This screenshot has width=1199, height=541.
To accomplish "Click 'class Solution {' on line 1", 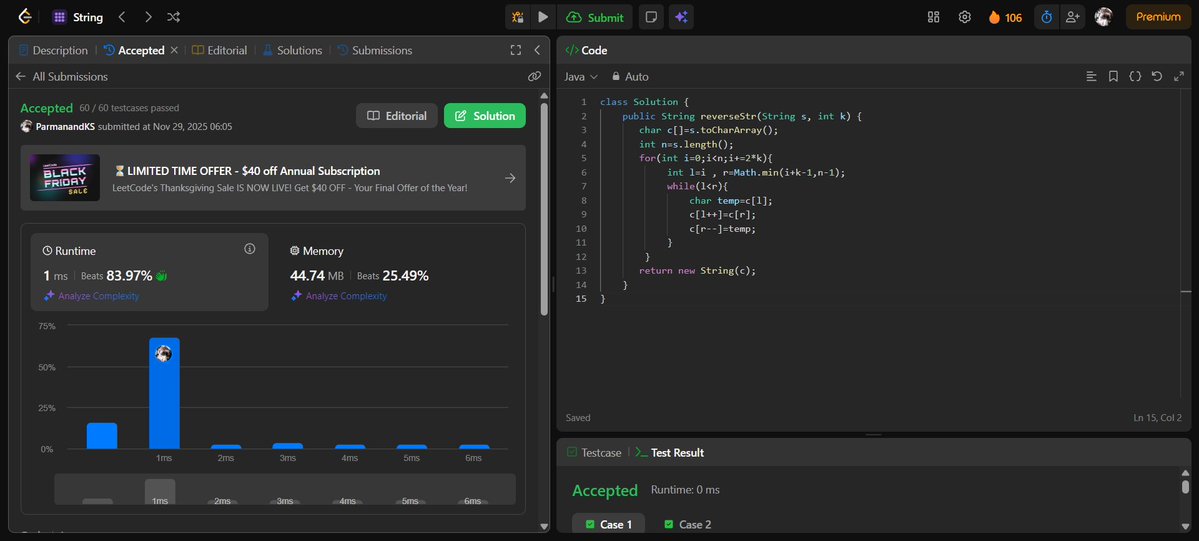I will 645,102.
